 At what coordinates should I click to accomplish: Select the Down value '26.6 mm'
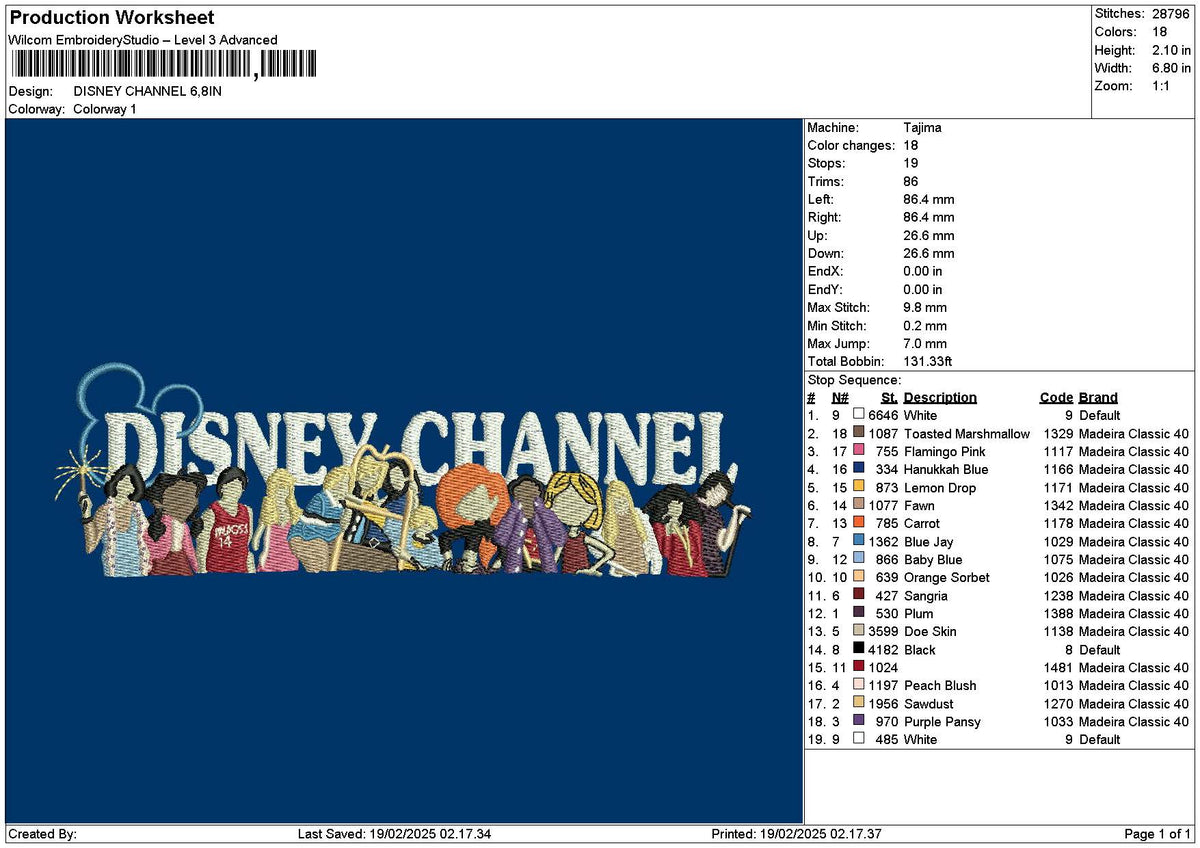[x=929, y=253]
